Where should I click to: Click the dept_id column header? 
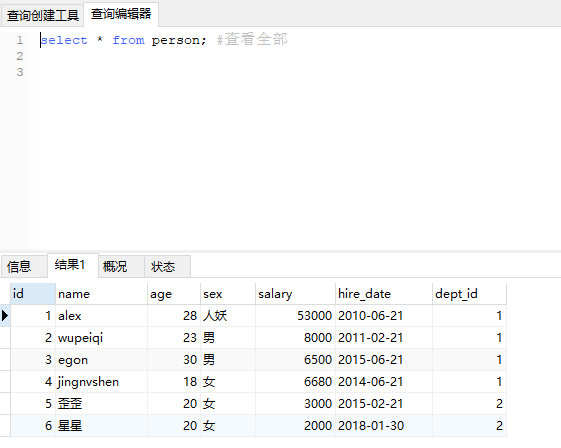(x=469, y=294)
